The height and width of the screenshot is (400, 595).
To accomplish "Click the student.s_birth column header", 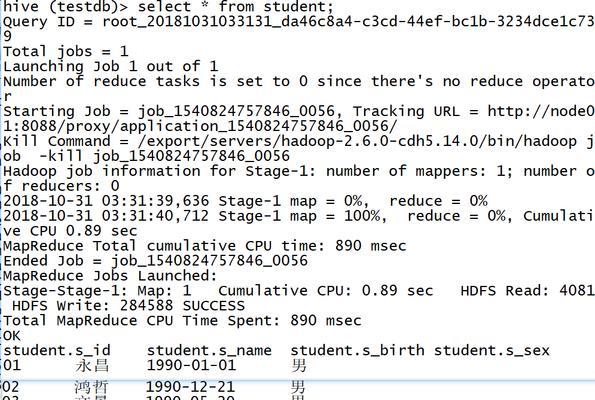I will [357, 351].
